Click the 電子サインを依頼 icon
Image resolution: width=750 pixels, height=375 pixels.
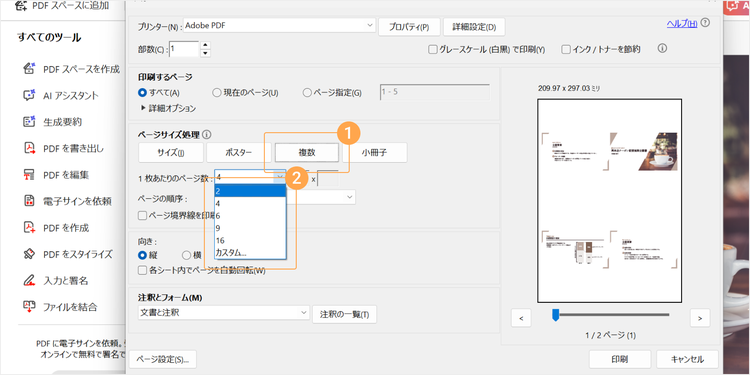[29, 201]
